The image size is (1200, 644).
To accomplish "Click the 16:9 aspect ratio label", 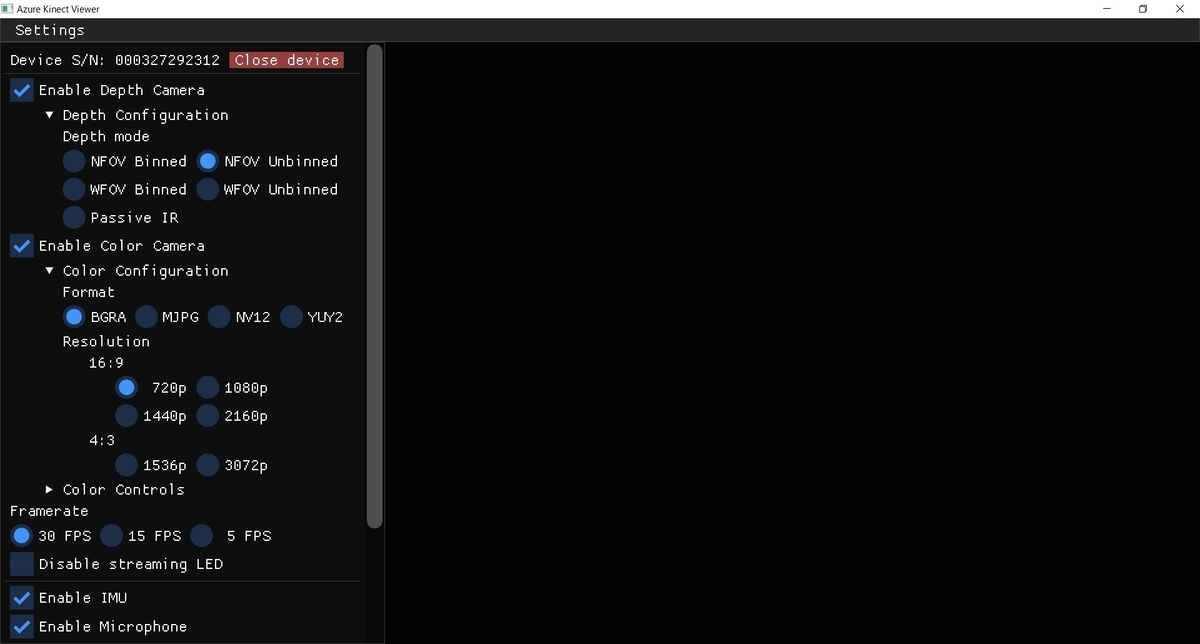I will pos(106,363).
